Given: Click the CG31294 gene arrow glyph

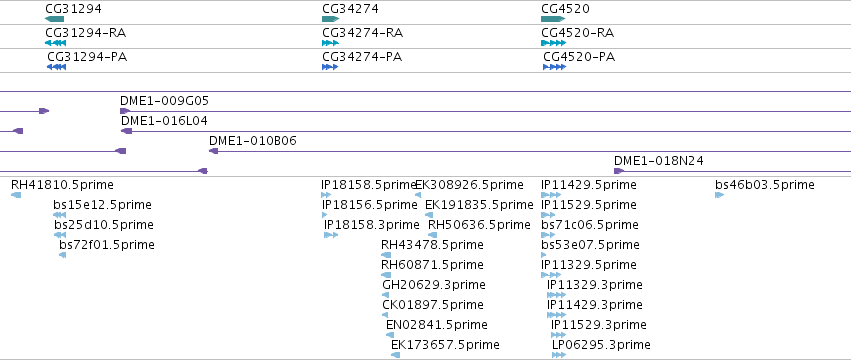Looking at the screenshot, I should point(55,19).
